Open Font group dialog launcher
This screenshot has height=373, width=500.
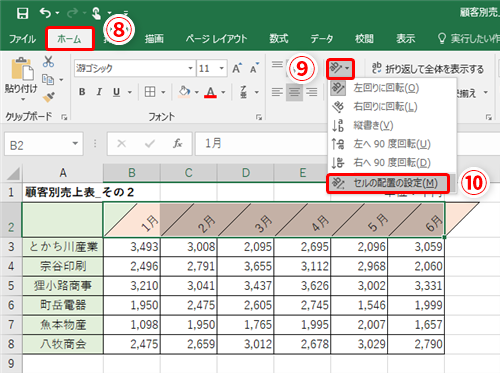259,117
